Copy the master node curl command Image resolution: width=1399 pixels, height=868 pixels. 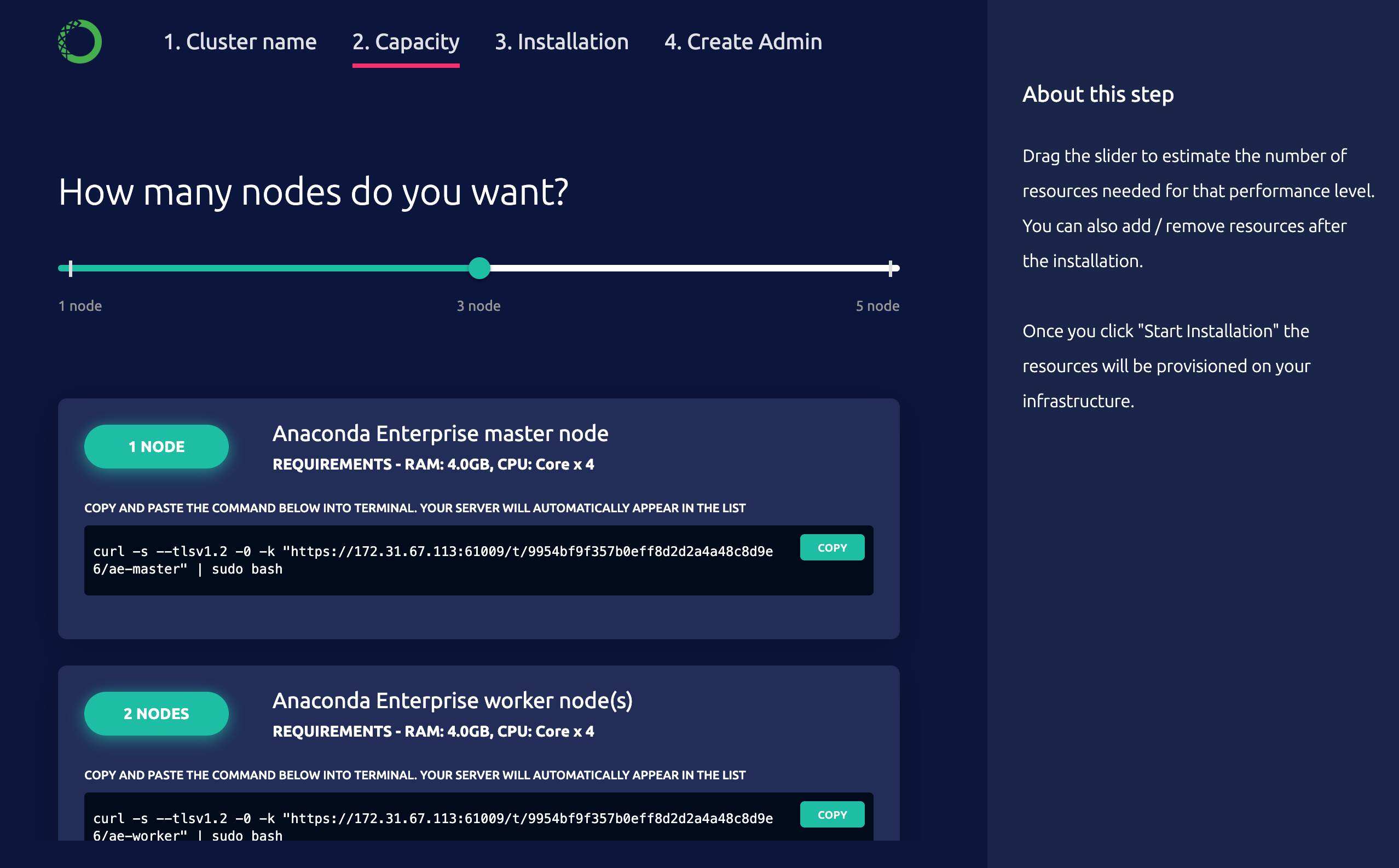coord(832,548)
